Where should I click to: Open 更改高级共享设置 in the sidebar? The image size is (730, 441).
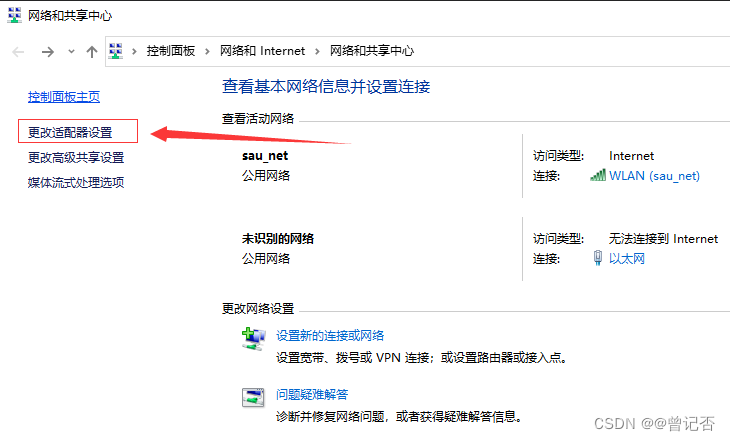76,157
